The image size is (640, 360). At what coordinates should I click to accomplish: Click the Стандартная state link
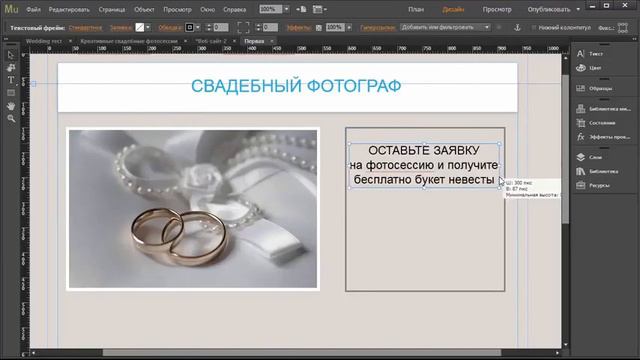click(85, 28)
